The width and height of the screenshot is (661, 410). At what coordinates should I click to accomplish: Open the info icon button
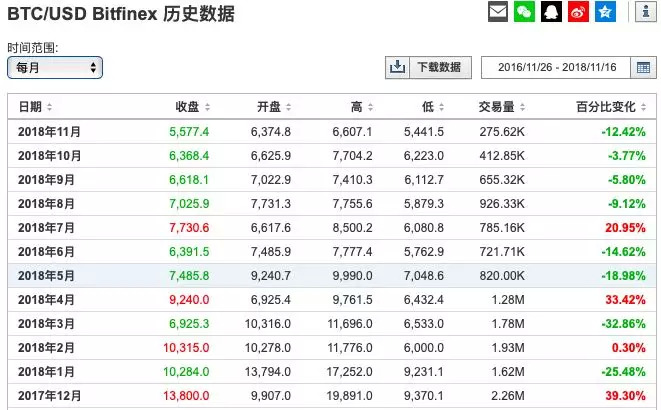(x=645, y=12)
